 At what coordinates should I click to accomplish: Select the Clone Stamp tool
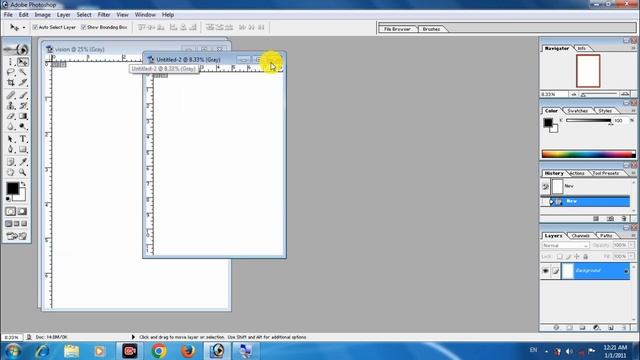11,106
